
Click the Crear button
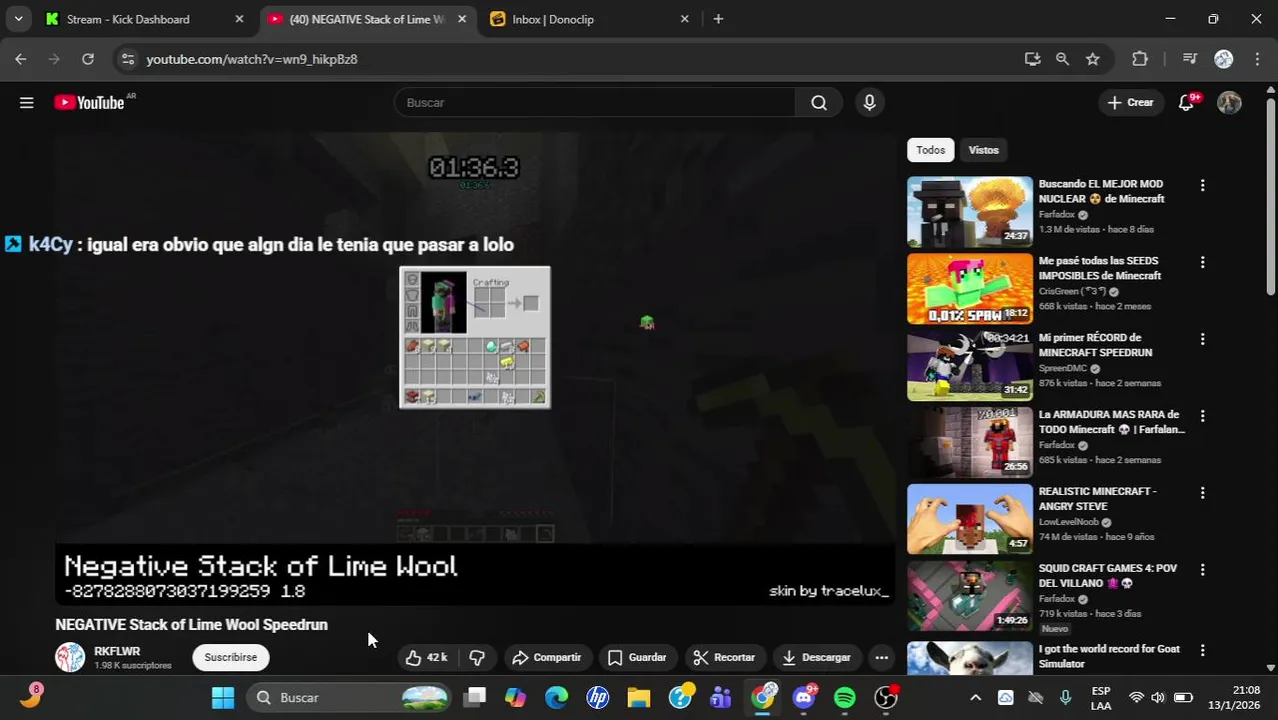pos(1130,102)
